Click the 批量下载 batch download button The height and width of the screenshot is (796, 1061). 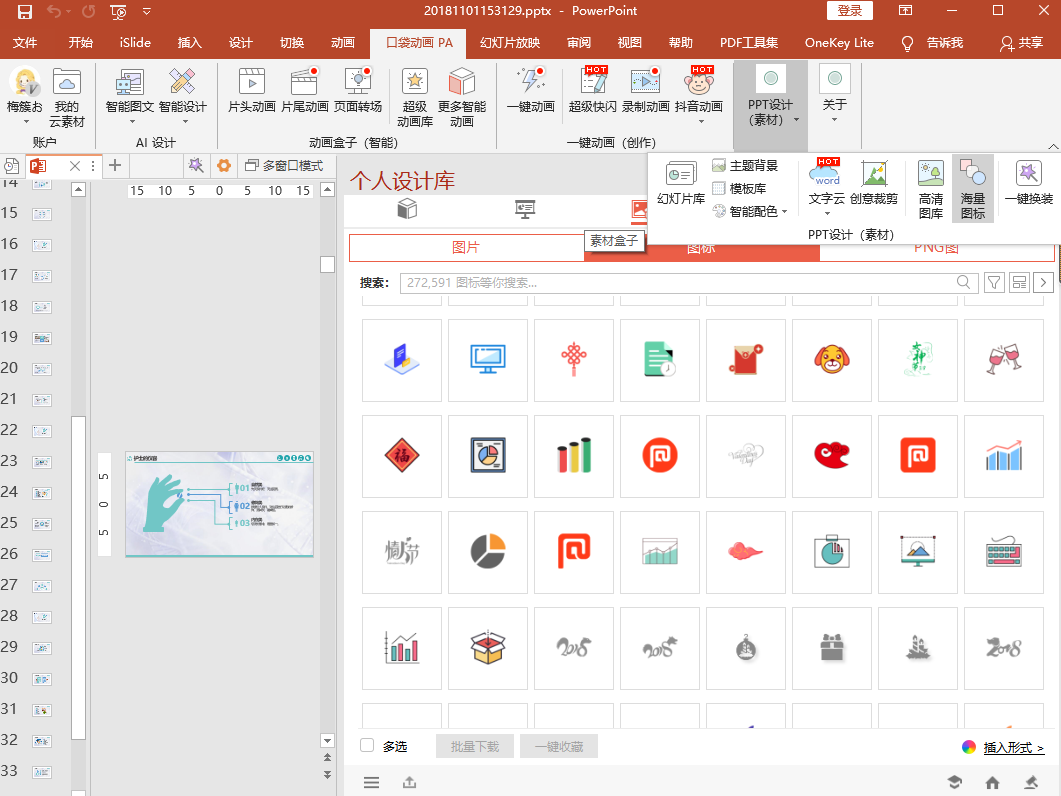click(x=475, y=747)
